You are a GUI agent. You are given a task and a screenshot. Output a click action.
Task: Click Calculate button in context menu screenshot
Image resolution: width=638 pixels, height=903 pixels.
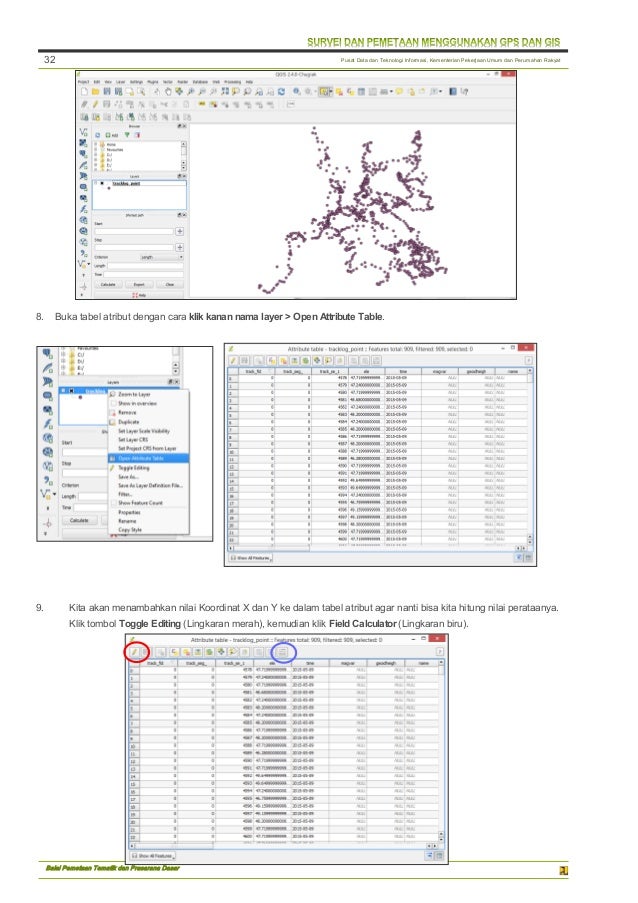(x=79, y=521)
